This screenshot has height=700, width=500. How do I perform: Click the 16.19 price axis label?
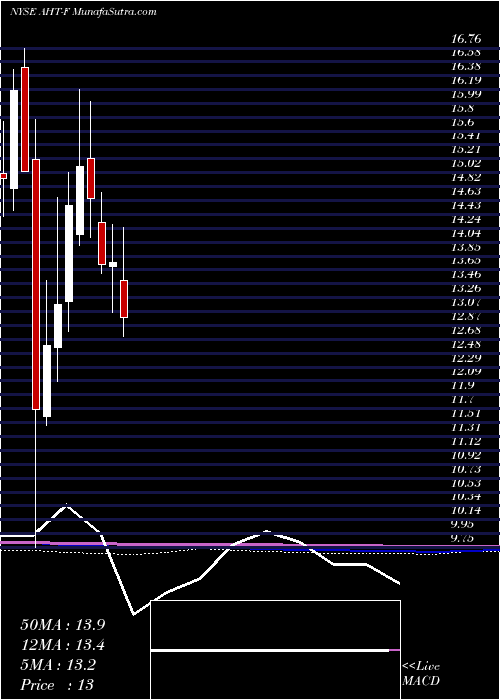466,80
